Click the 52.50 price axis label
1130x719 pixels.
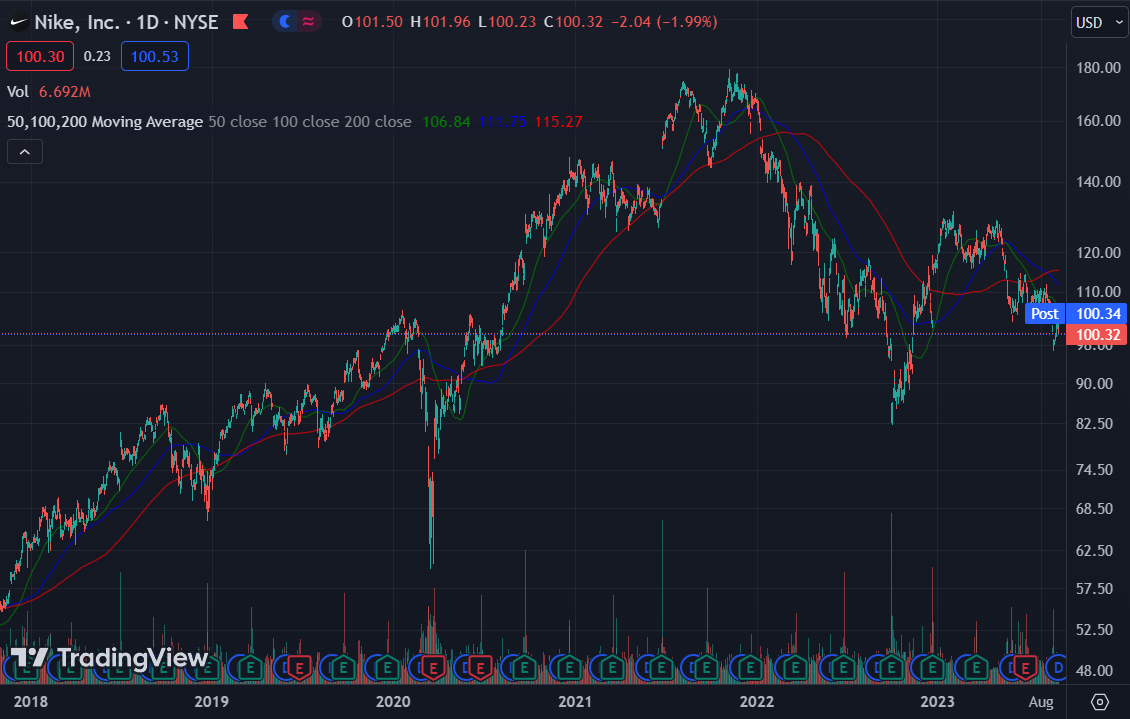(1094, 630)
